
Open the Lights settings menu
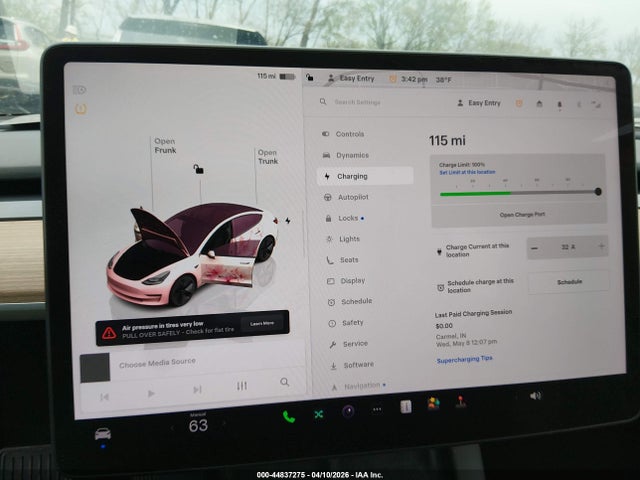click(x=349, y=239)
